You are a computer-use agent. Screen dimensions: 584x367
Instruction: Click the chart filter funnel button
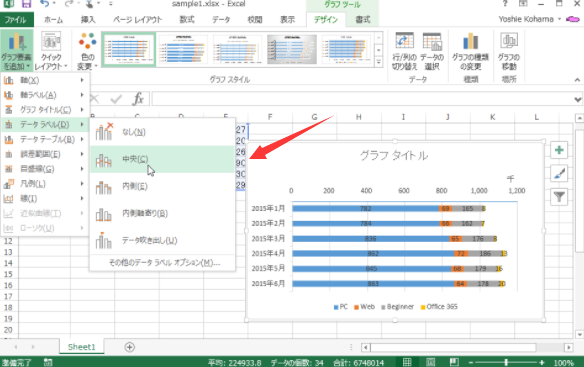click(559, 197)
